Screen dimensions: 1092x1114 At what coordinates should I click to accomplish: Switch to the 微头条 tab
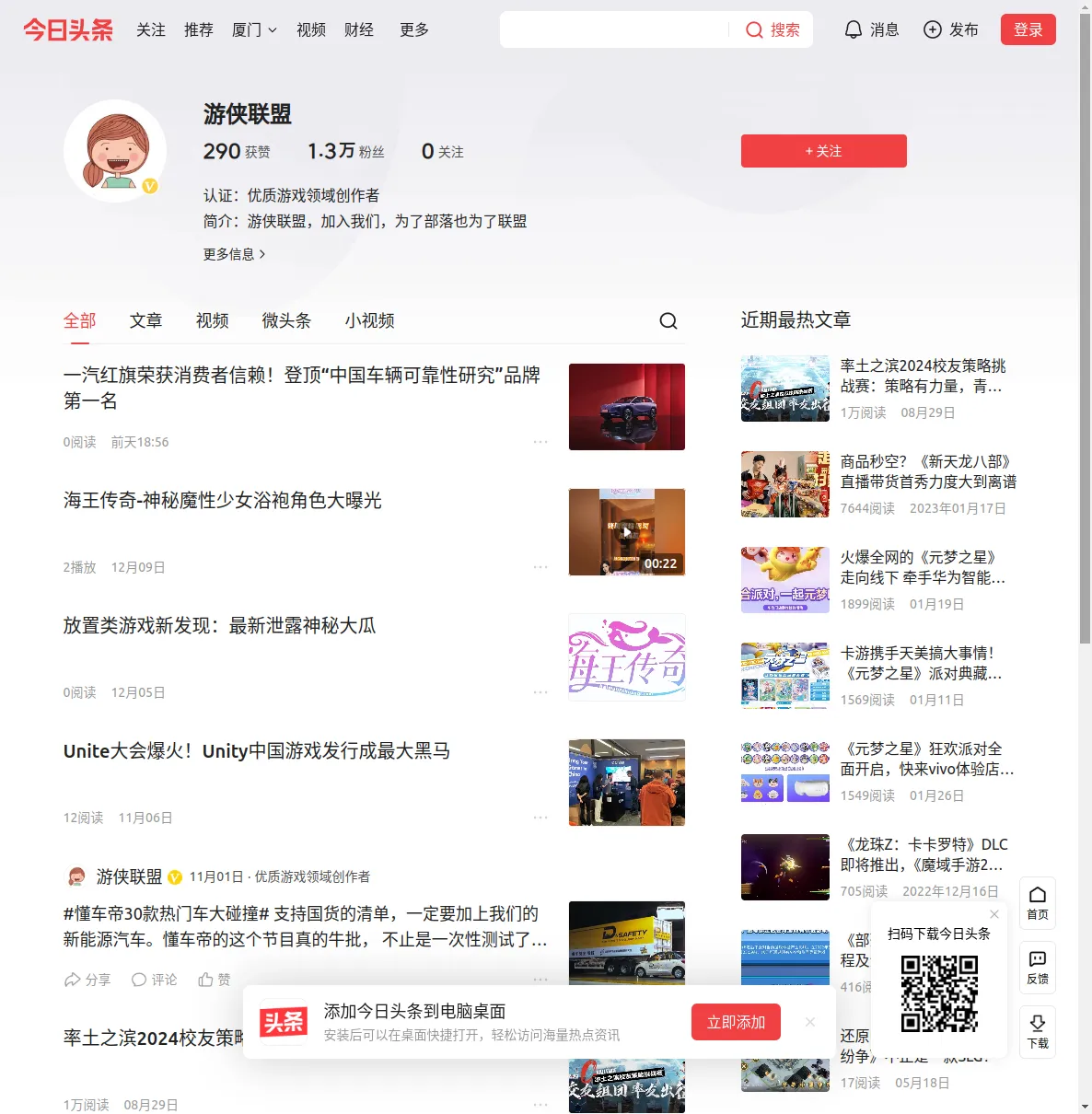pyautogui.click(x=287, y=320)
